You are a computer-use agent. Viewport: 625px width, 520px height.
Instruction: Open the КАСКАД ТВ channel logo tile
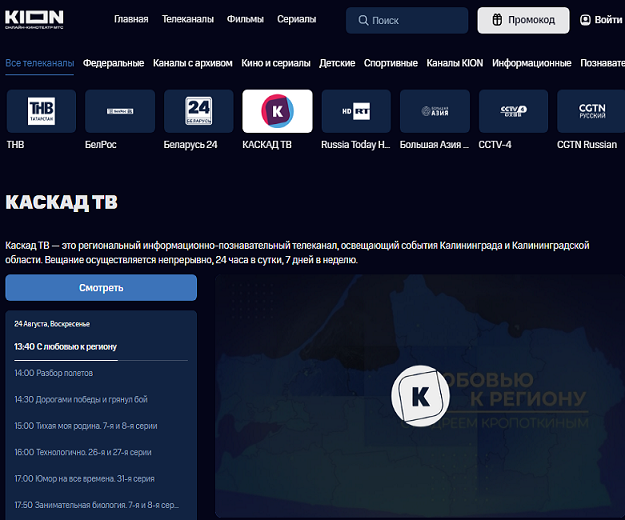[277, 111]
